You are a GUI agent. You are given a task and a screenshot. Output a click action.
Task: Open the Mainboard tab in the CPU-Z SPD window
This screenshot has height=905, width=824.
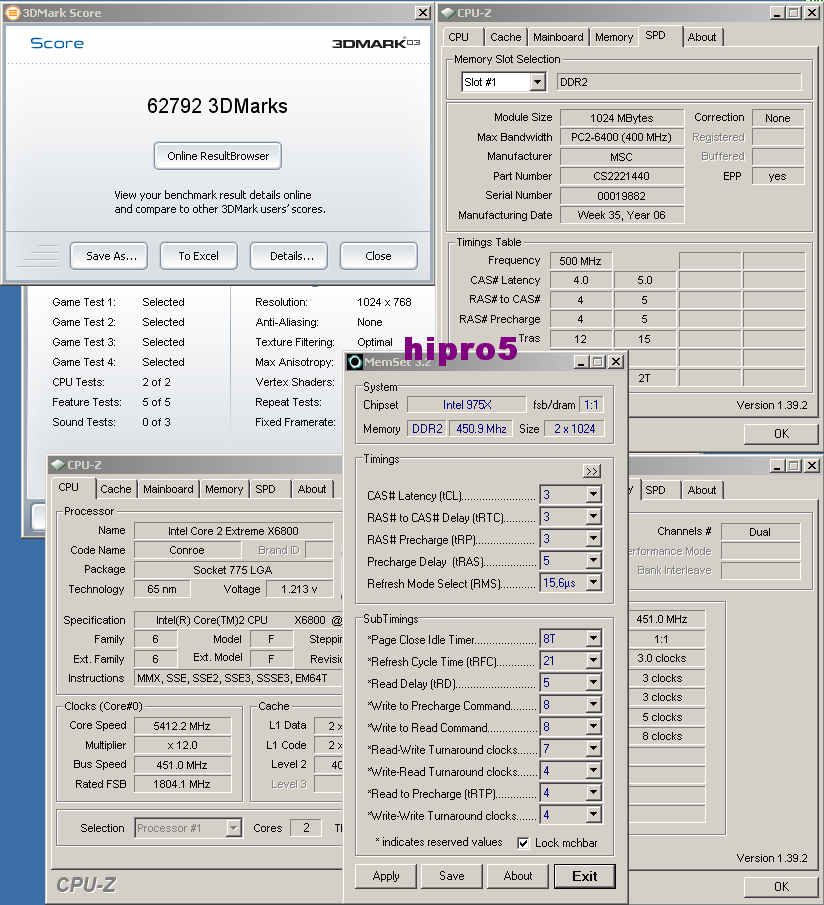[x=558, y=37]
